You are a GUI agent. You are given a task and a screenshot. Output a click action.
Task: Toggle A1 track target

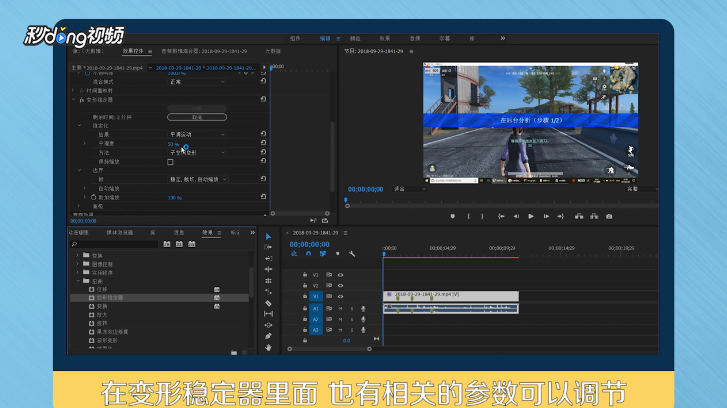(316, 308)
